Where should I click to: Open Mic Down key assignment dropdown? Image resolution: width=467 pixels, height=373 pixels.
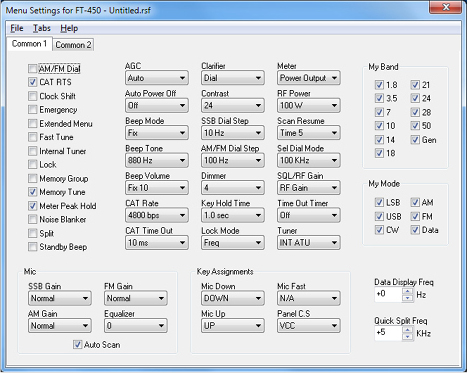point(233,298)
